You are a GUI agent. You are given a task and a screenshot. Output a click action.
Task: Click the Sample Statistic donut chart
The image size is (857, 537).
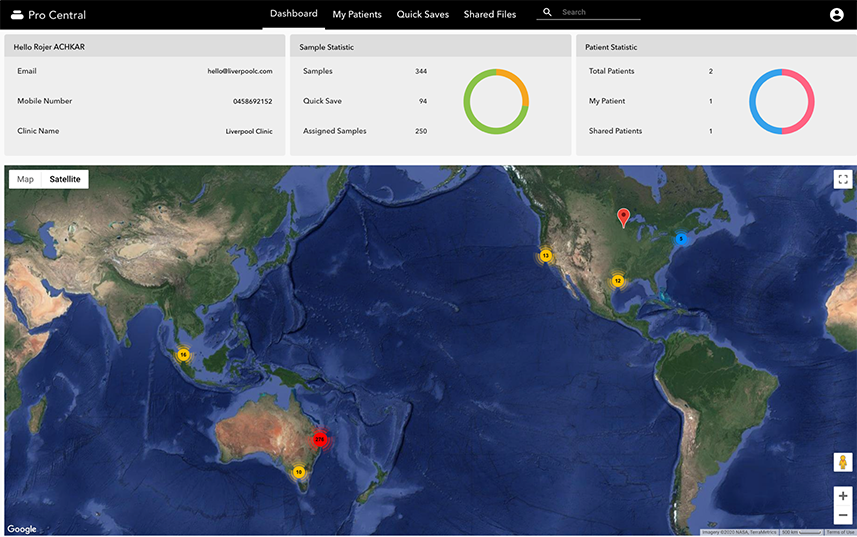click(496, 101)
